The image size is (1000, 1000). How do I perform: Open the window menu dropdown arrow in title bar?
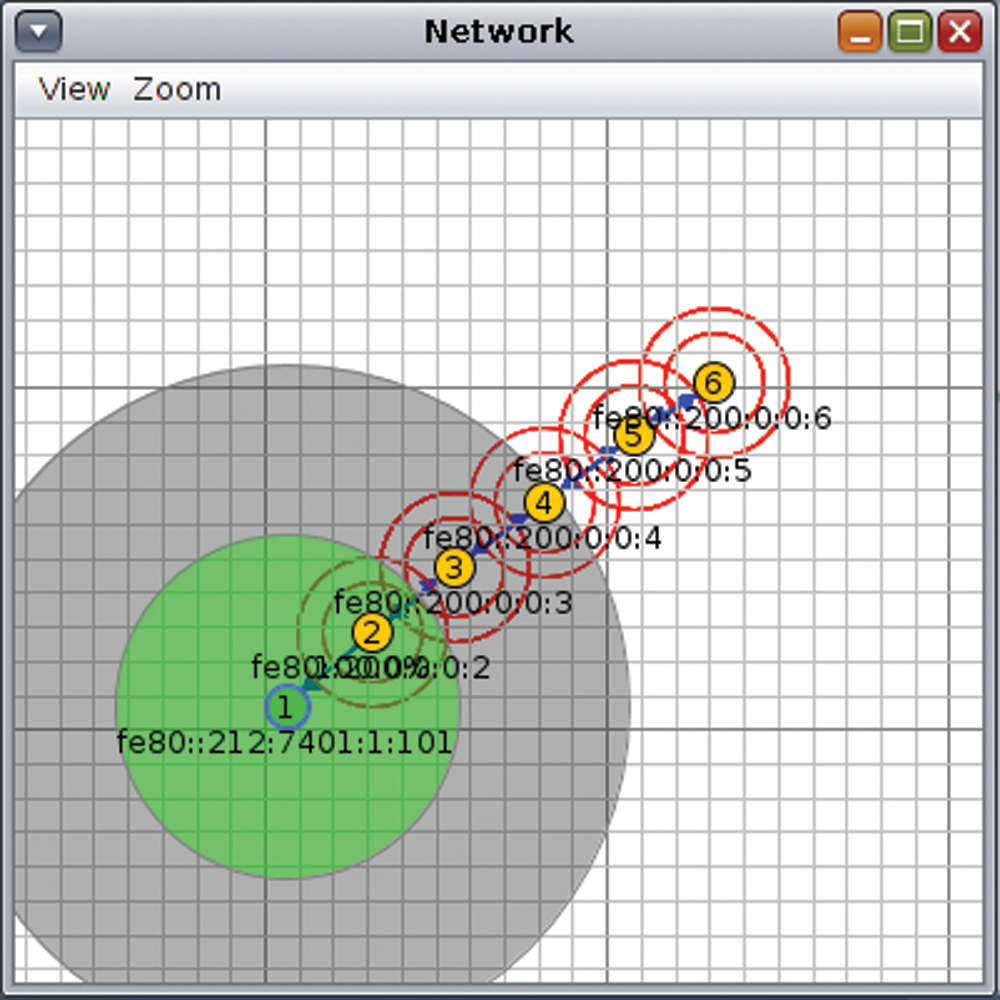click(x=39, y=32)
